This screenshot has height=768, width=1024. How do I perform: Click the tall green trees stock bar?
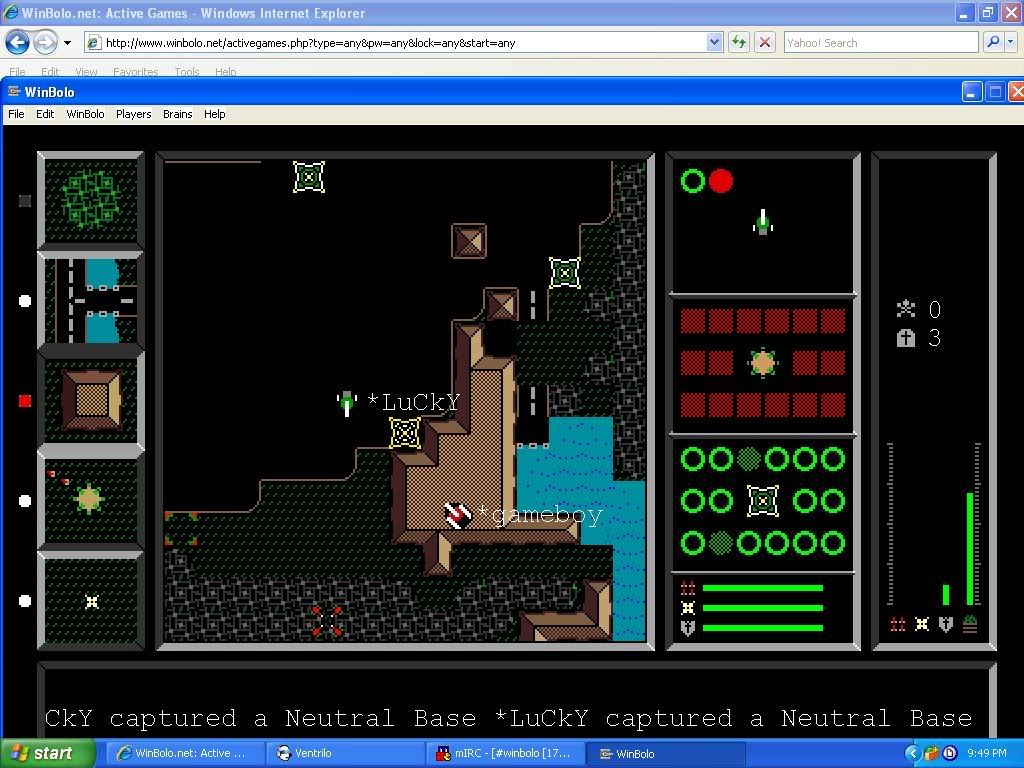[969, 548]
